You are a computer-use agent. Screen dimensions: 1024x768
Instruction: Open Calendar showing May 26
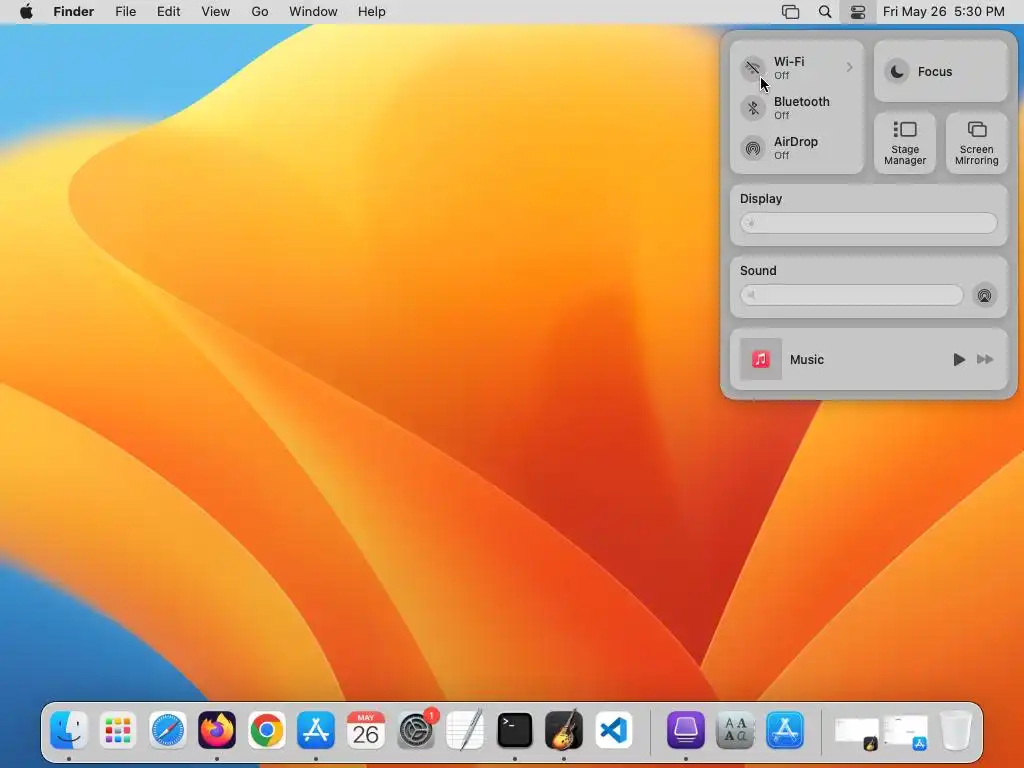[x=366, y=730]
